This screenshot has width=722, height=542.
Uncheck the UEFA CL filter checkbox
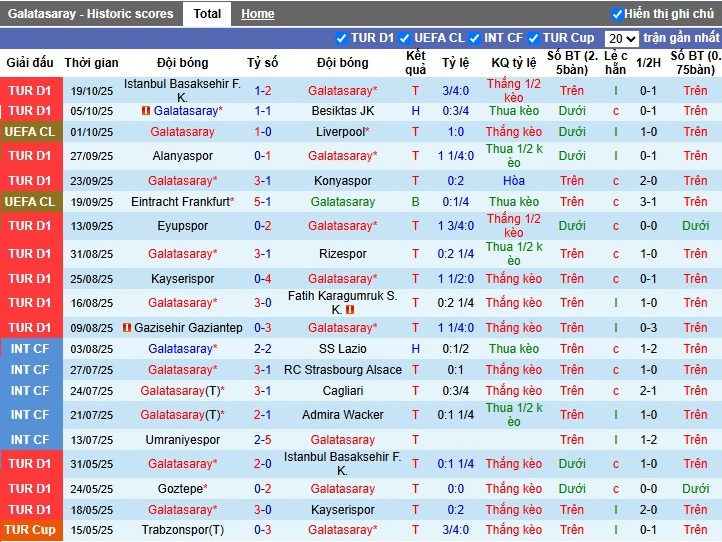405,38
